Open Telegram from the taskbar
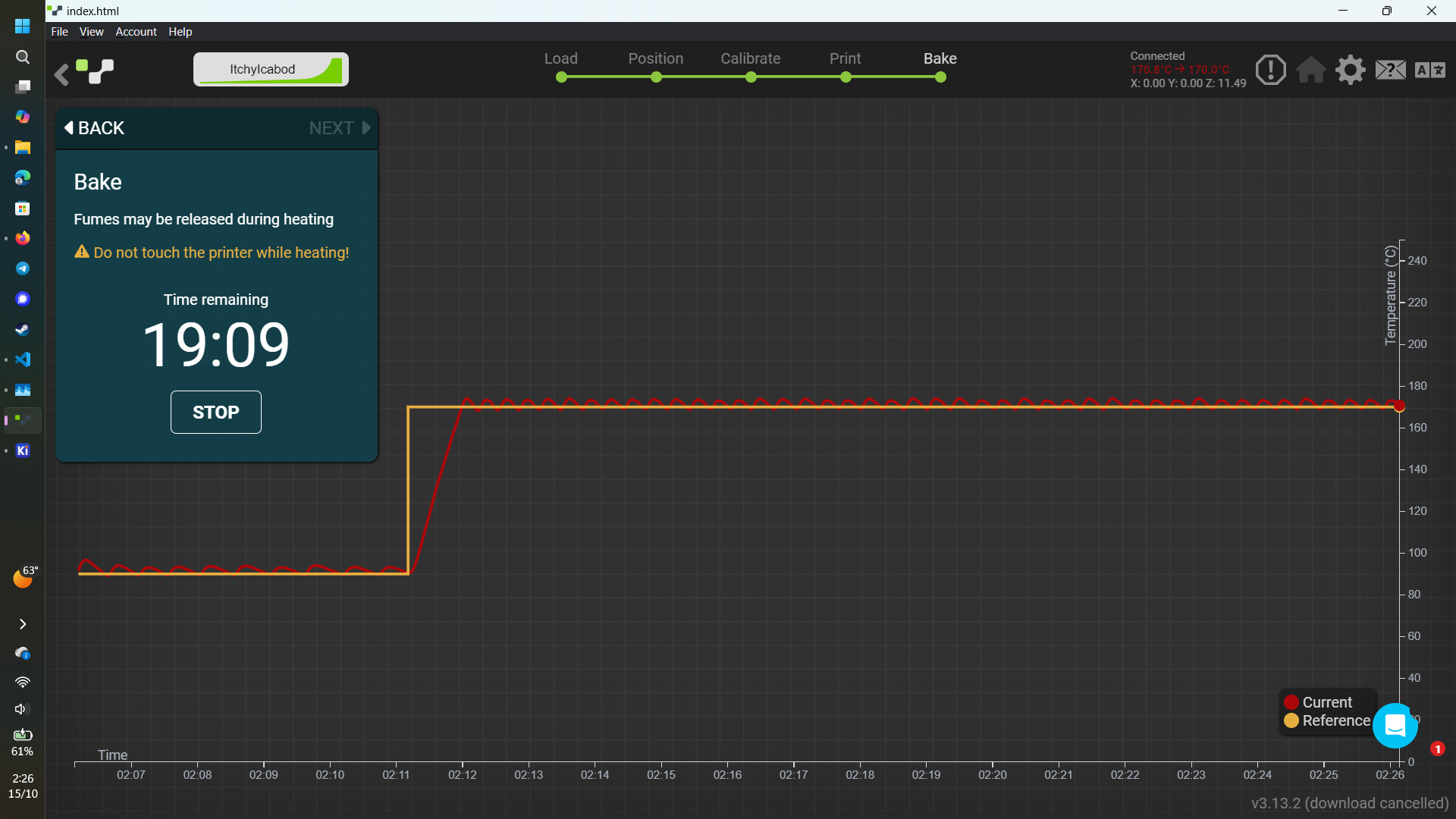This screenshot has width=1456, height=819. 23,268
